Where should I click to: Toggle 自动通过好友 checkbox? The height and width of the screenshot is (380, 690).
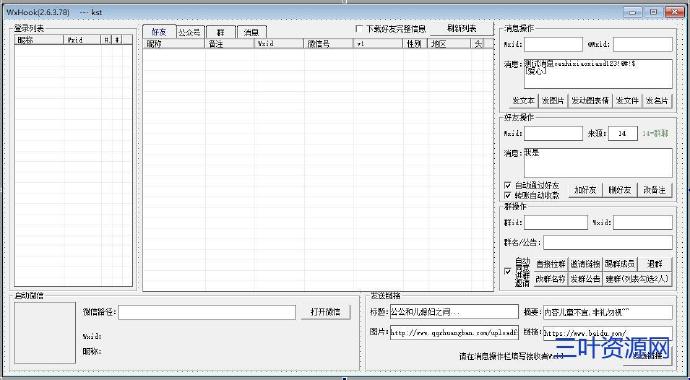point(508,185)
